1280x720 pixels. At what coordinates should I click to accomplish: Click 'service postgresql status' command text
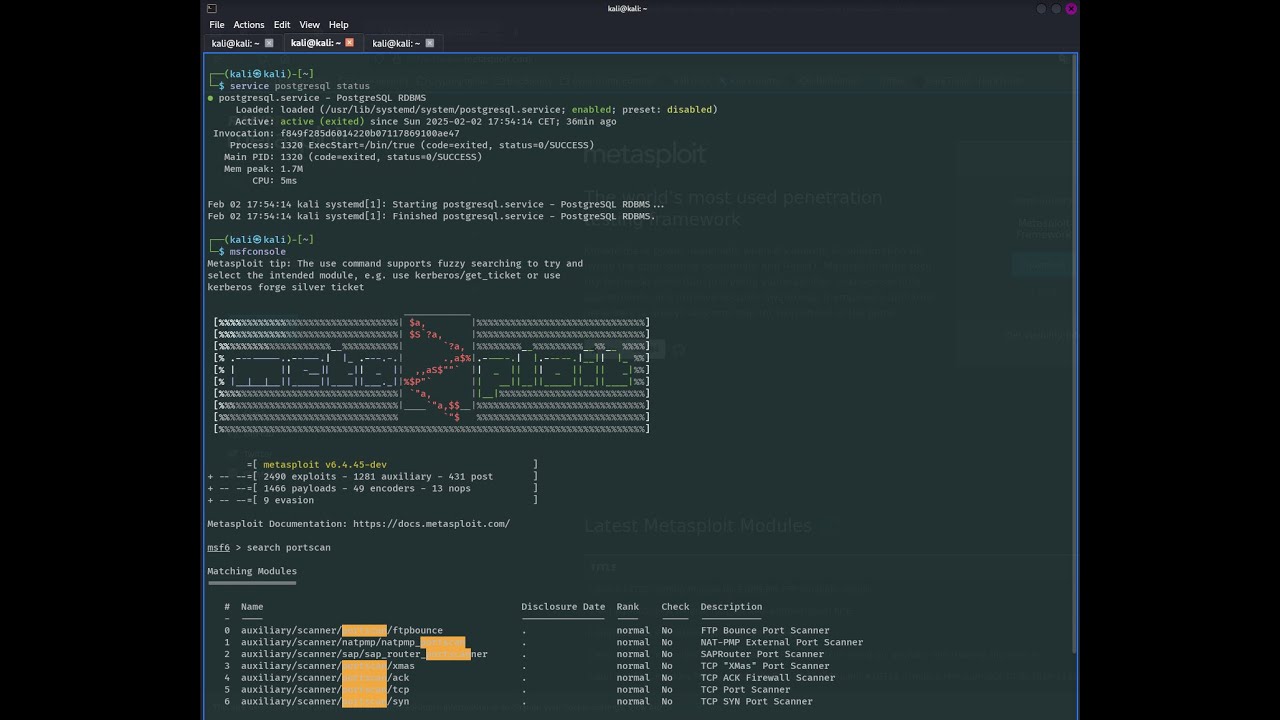tap(300, 86)
